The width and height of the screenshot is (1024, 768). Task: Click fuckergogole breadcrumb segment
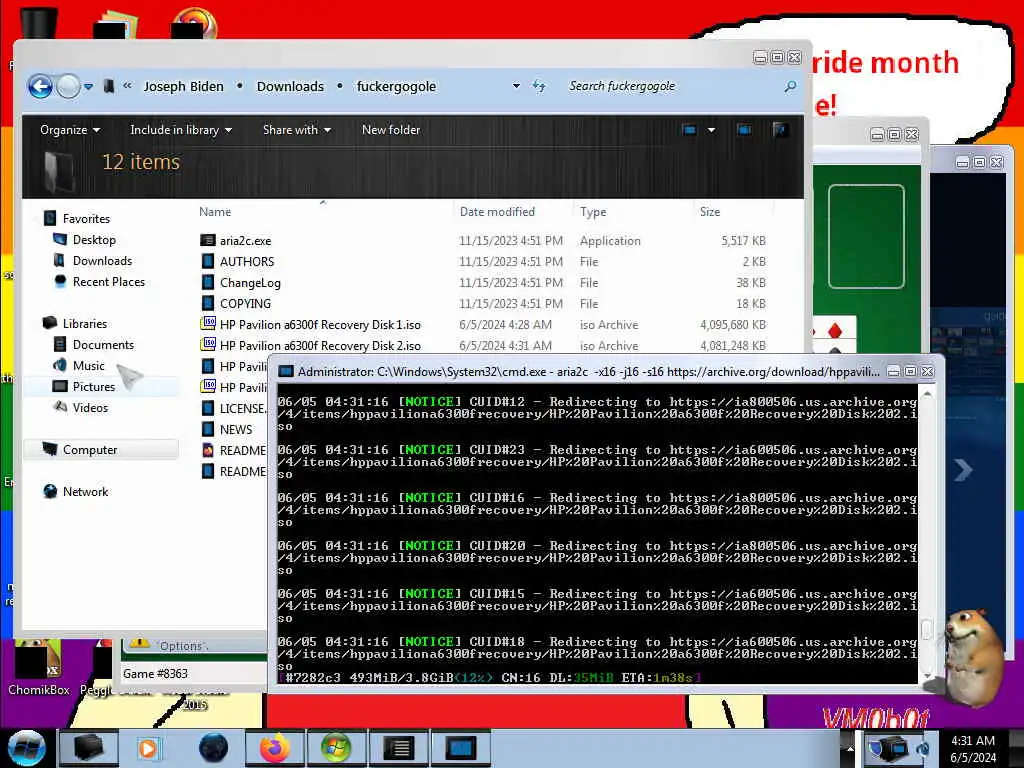[x=396, y=86]
